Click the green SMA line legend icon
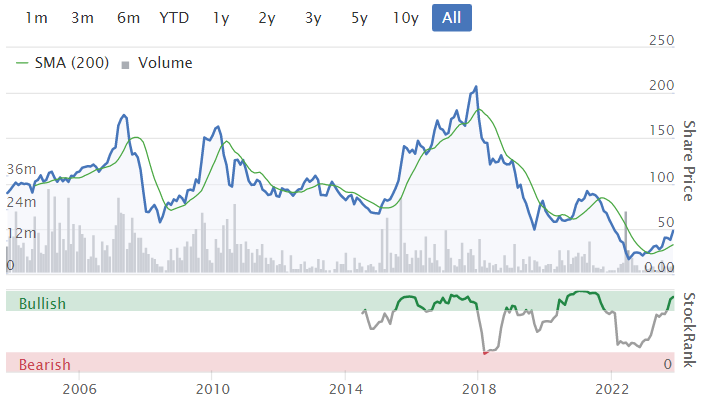This screenshot has width=702, height=396. (x=22, y=63)
